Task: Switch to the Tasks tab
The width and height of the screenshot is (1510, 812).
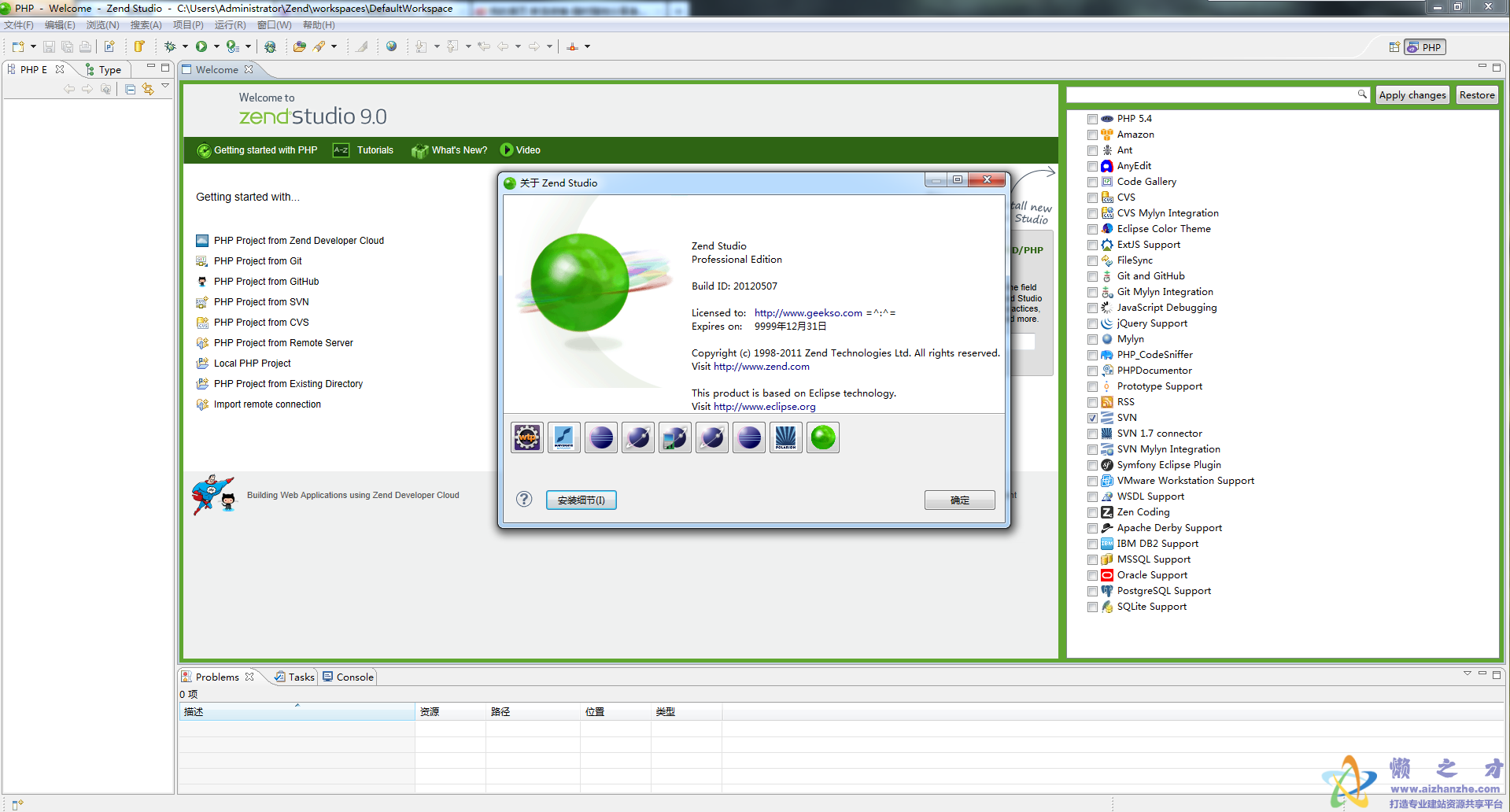Action: [x=294, y=677]
